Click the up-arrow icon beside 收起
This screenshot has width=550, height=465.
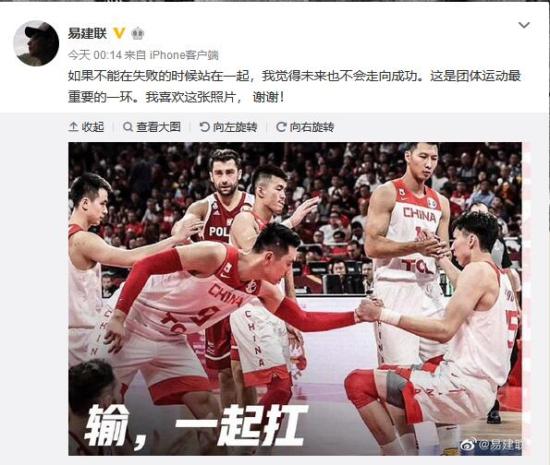[x=73, y=127]
